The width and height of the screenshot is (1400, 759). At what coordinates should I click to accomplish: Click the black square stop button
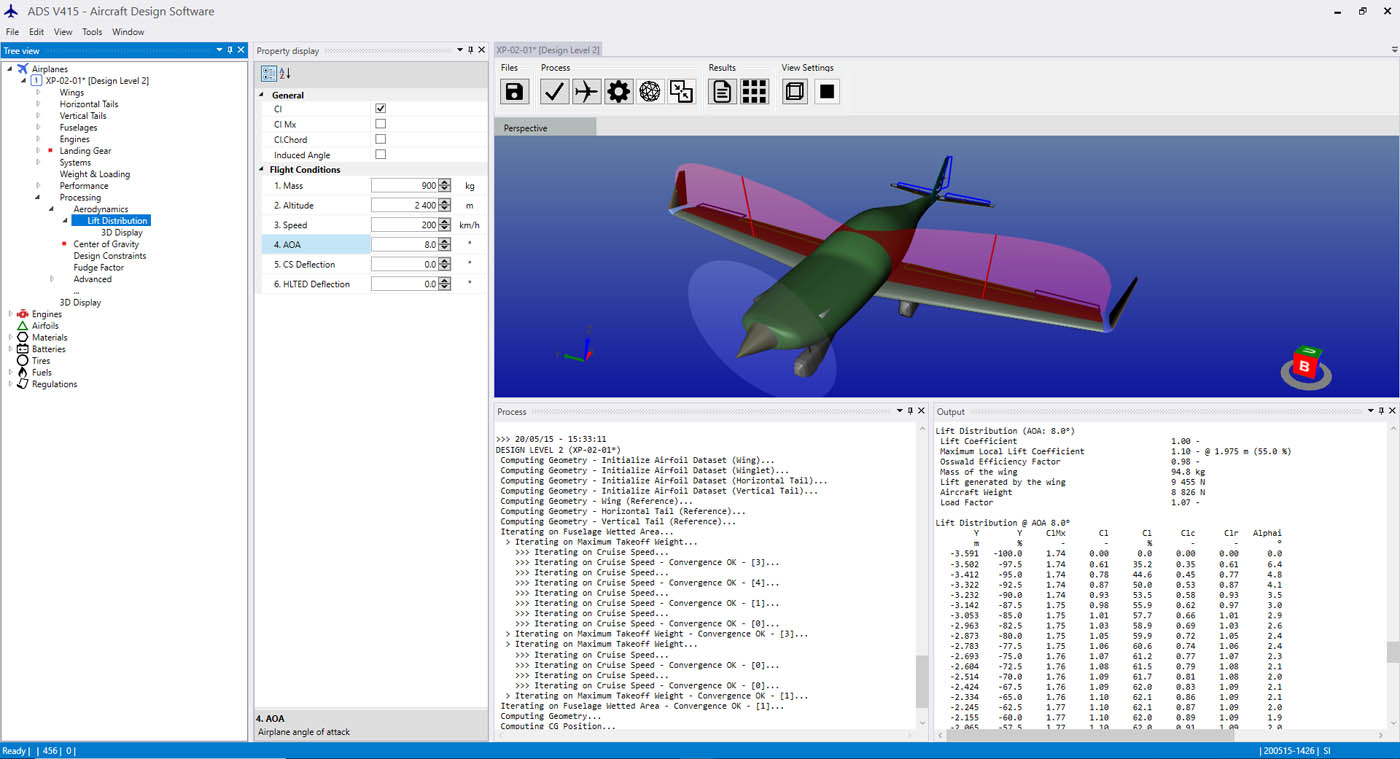[826, 91]
